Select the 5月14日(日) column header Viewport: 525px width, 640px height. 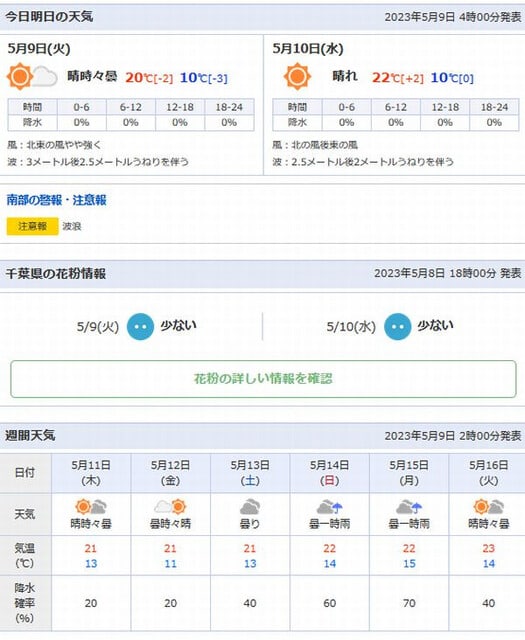(329, 473)
